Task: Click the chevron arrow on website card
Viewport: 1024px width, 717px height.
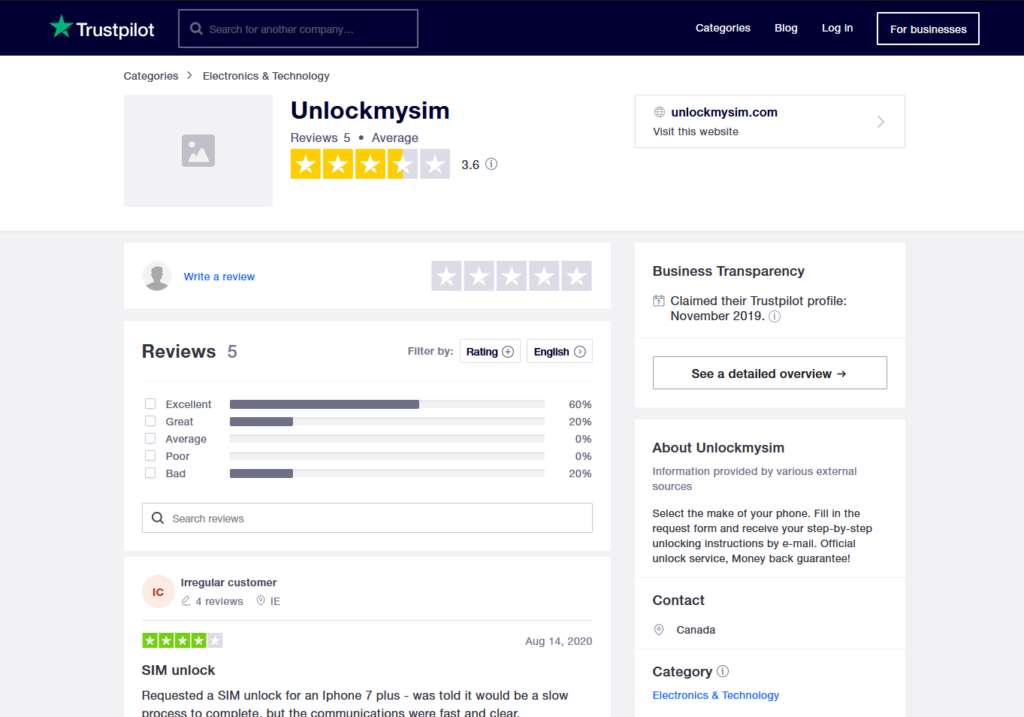Action: 880,121
